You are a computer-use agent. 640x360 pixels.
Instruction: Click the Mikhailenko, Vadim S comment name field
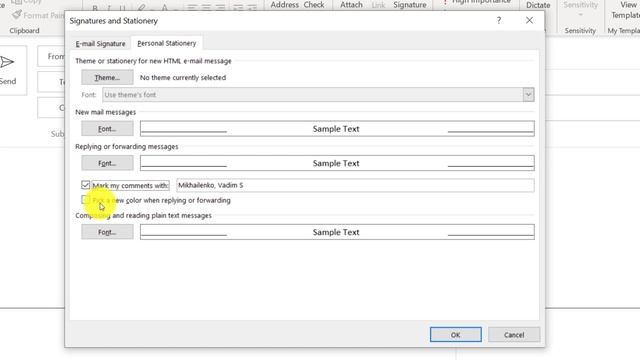355,185
